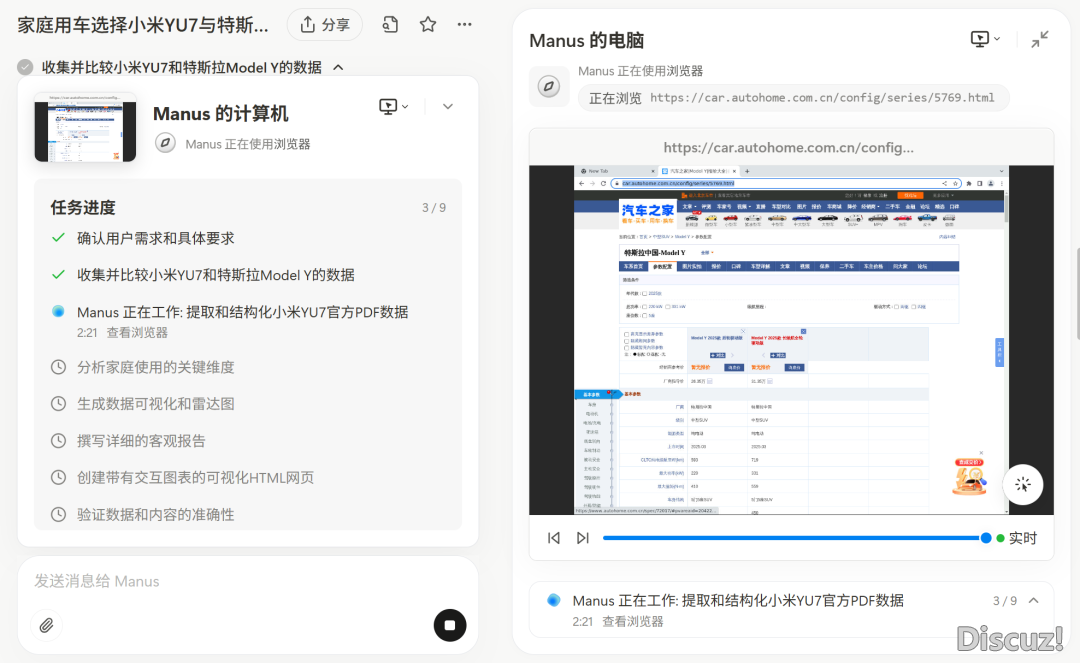The height and width of the screenshot is (663, 1080).
Task: Click the back arrow in embedded browser
Action: coord(581,184)
